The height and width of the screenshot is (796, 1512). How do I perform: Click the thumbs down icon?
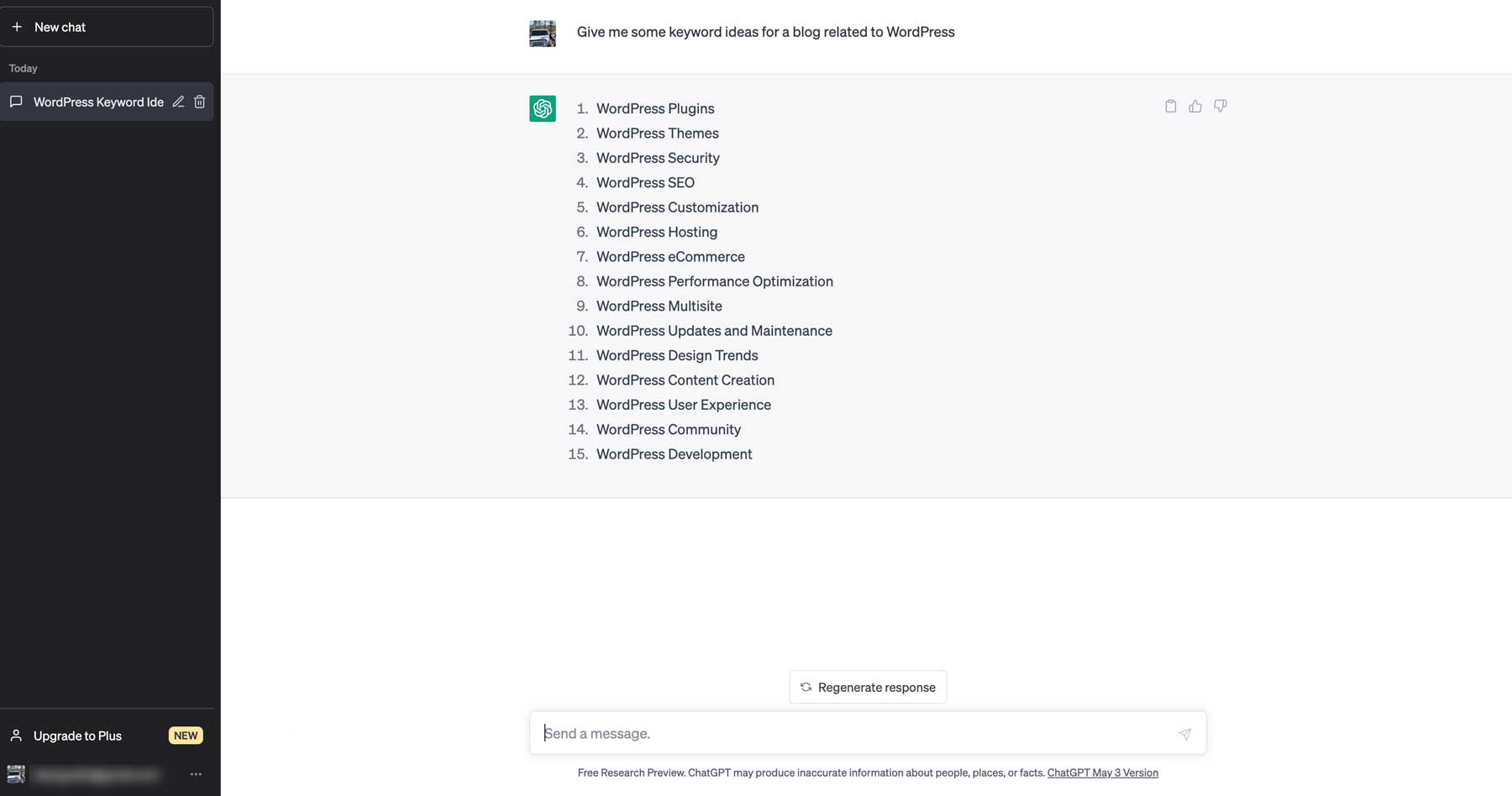tap(1221, 106)
